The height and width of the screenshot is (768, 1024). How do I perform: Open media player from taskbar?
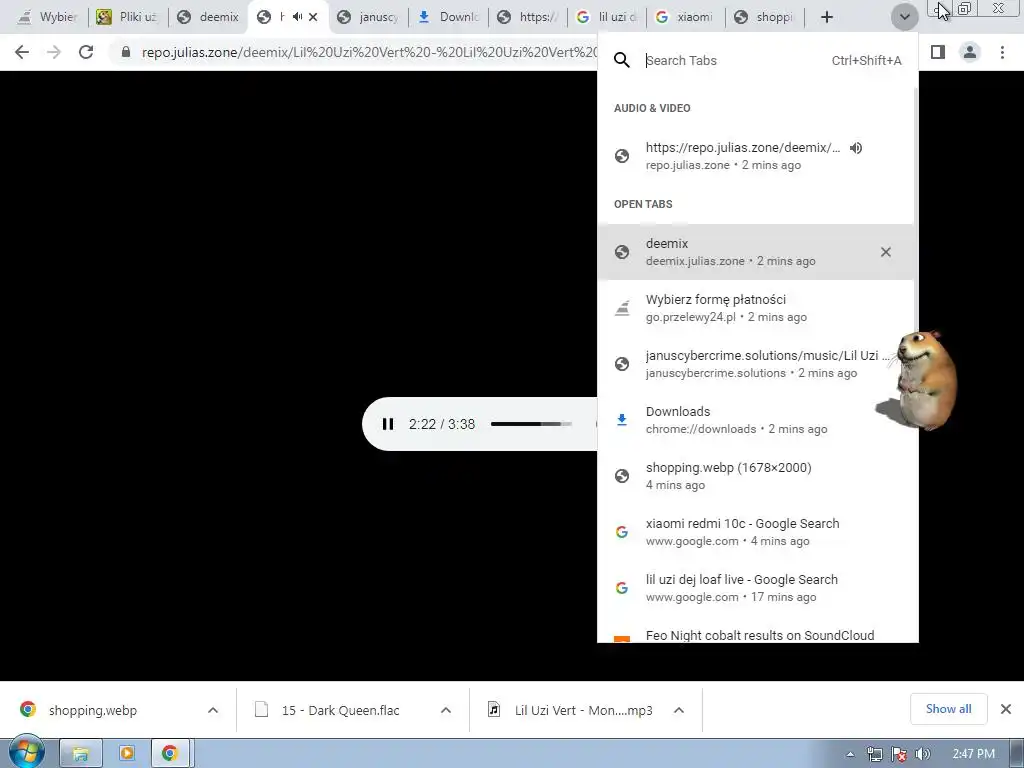127,754
